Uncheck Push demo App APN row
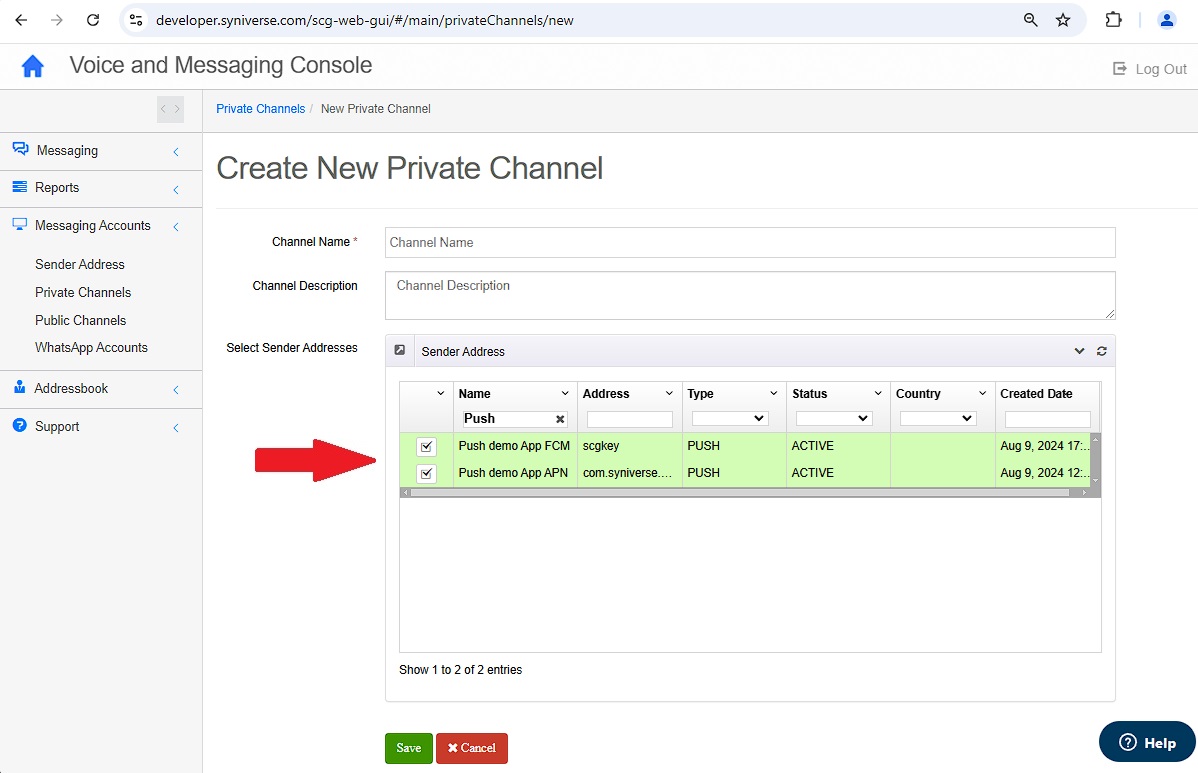Image resolution: width=1198 pixels, height=773 pixels. coord(426,474)
